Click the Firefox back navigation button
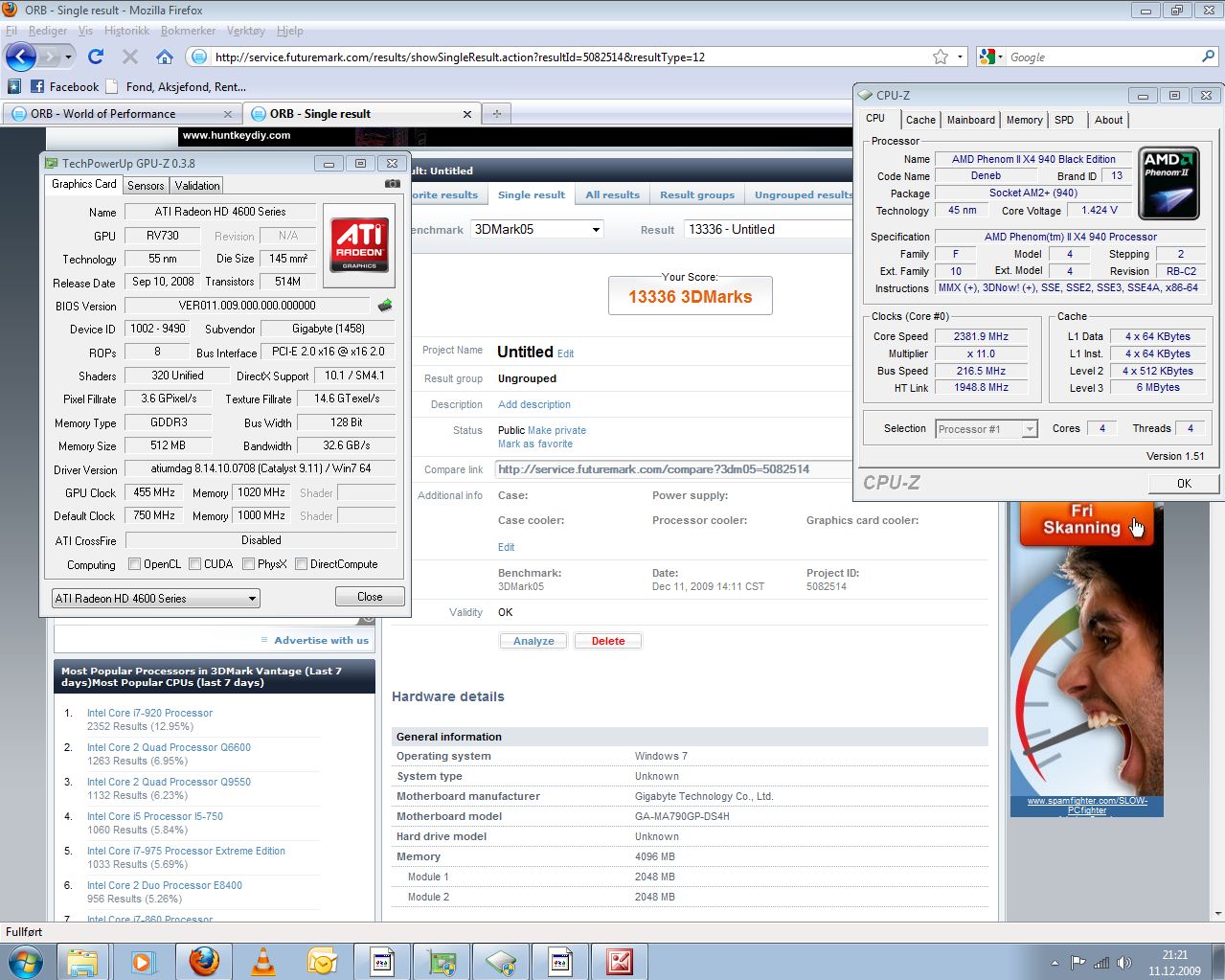Viewport: 1225px width, 980px height. pos(22,57)
